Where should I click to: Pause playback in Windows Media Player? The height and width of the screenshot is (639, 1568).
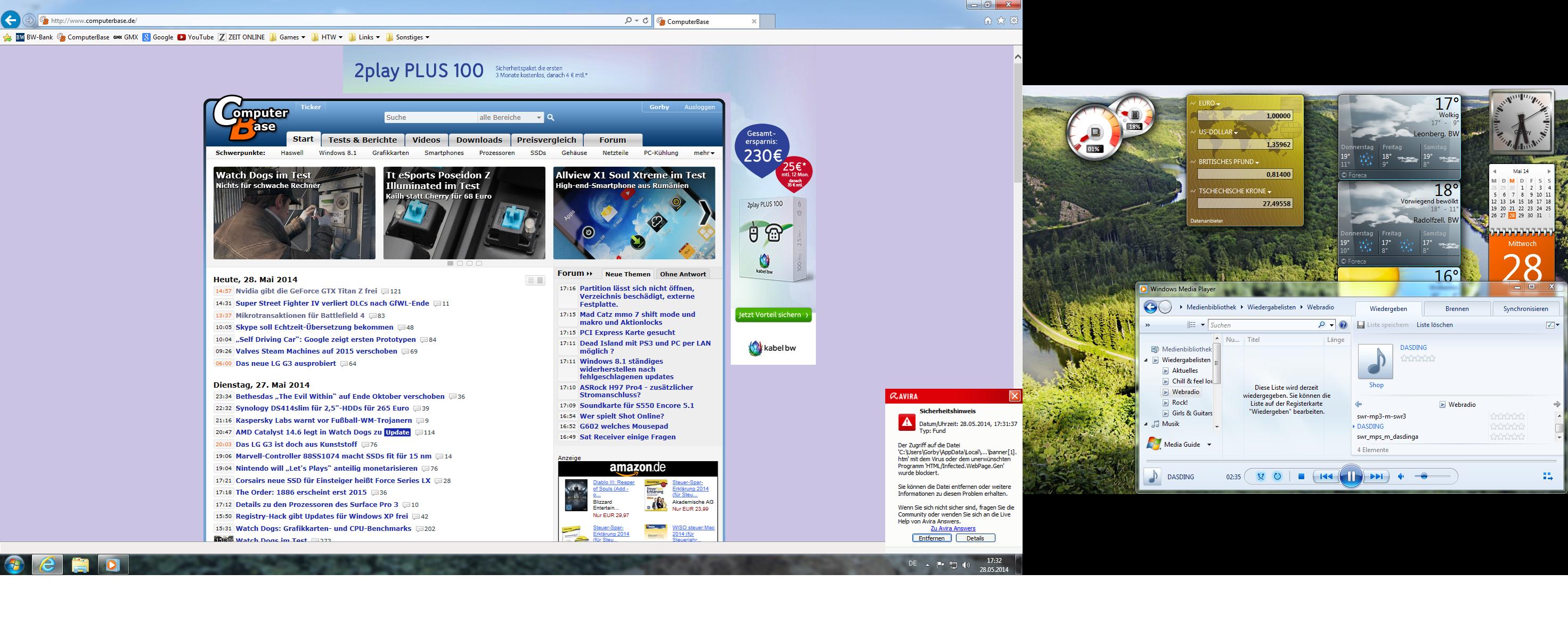click(x=1350, y=477)
